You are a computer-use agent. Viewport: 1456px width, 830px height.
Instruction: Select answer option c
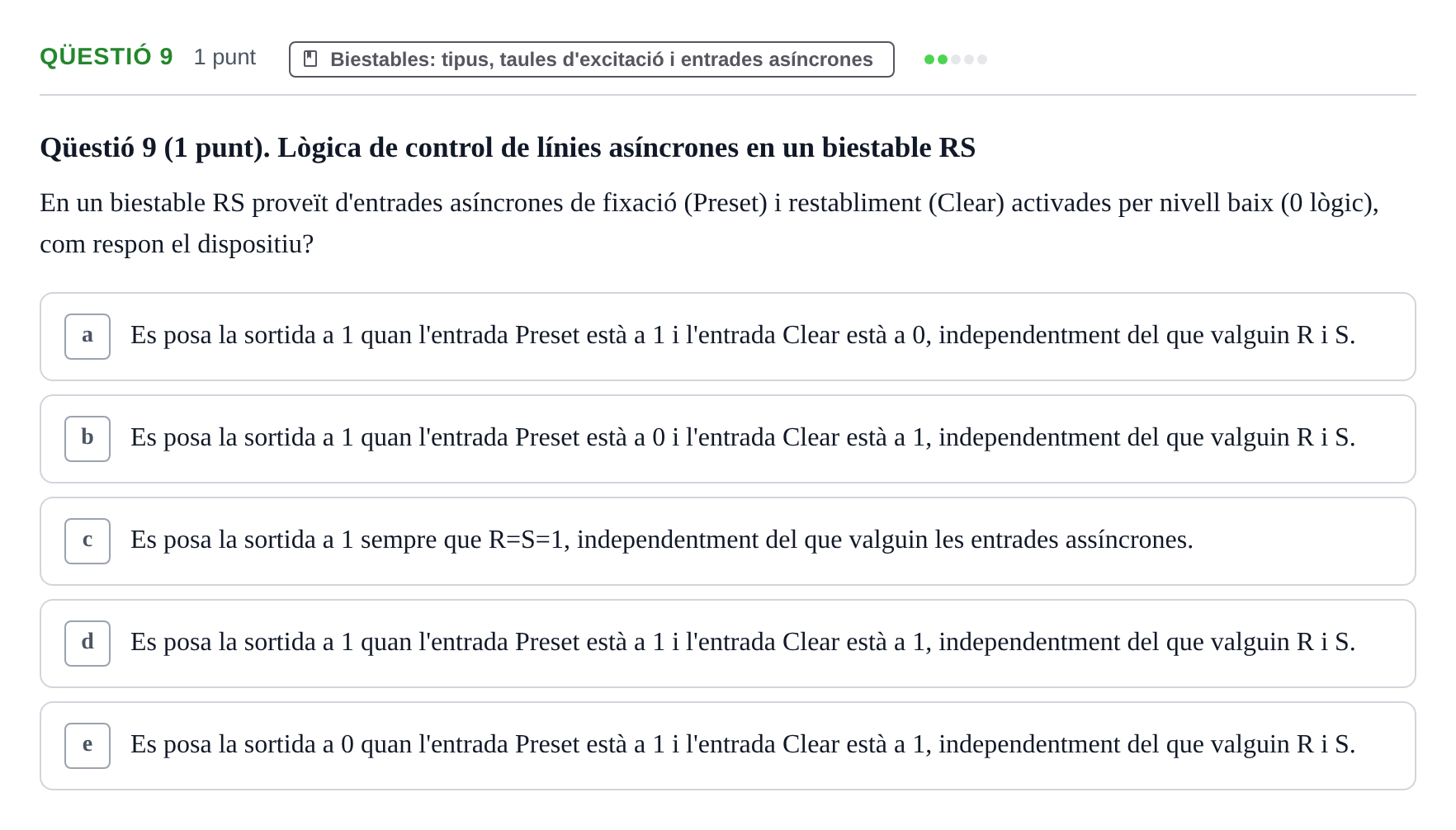click(727, 541)
